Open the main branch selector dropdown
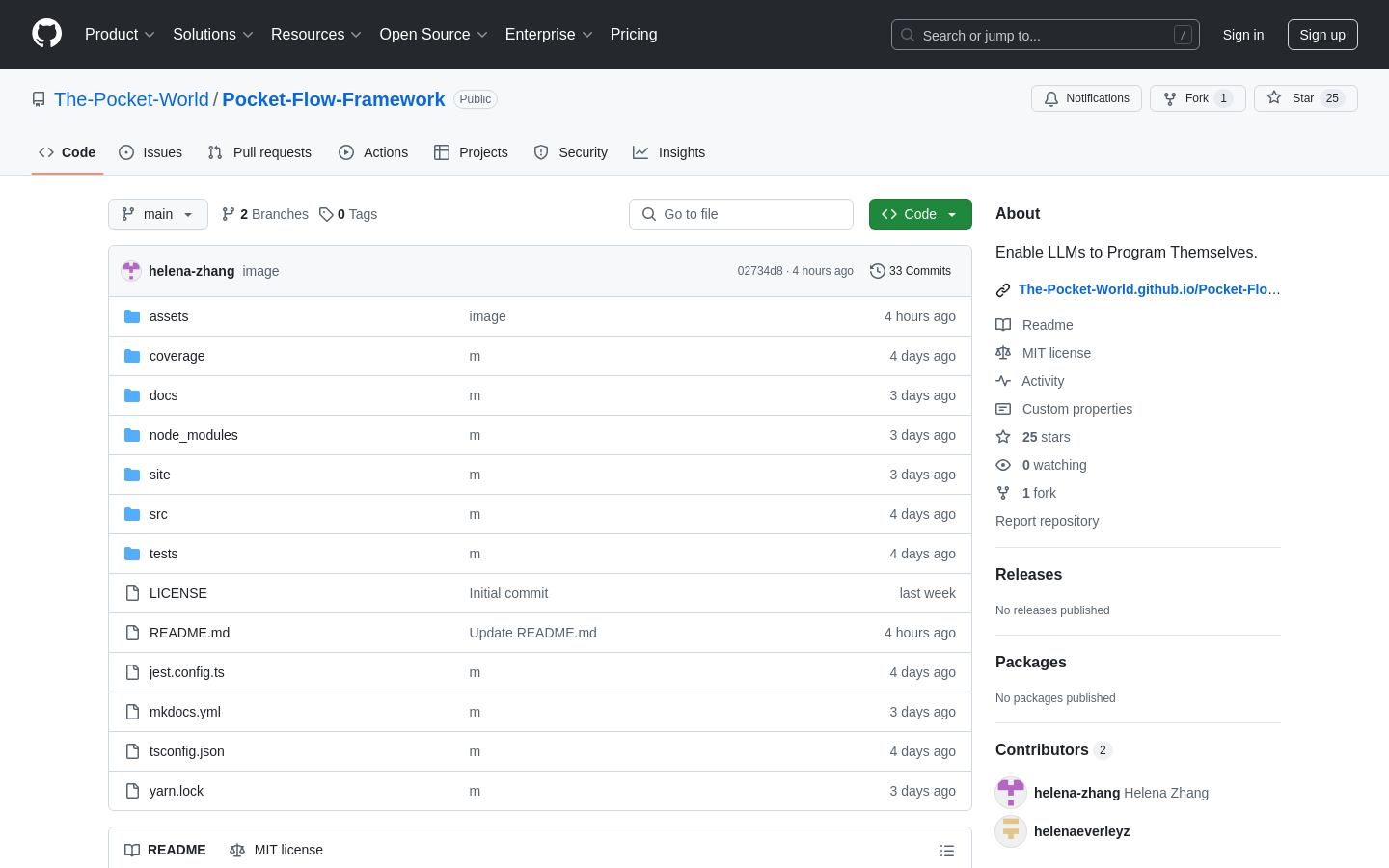The height and width of the screenshot is (868, 1389). (158, 214)
